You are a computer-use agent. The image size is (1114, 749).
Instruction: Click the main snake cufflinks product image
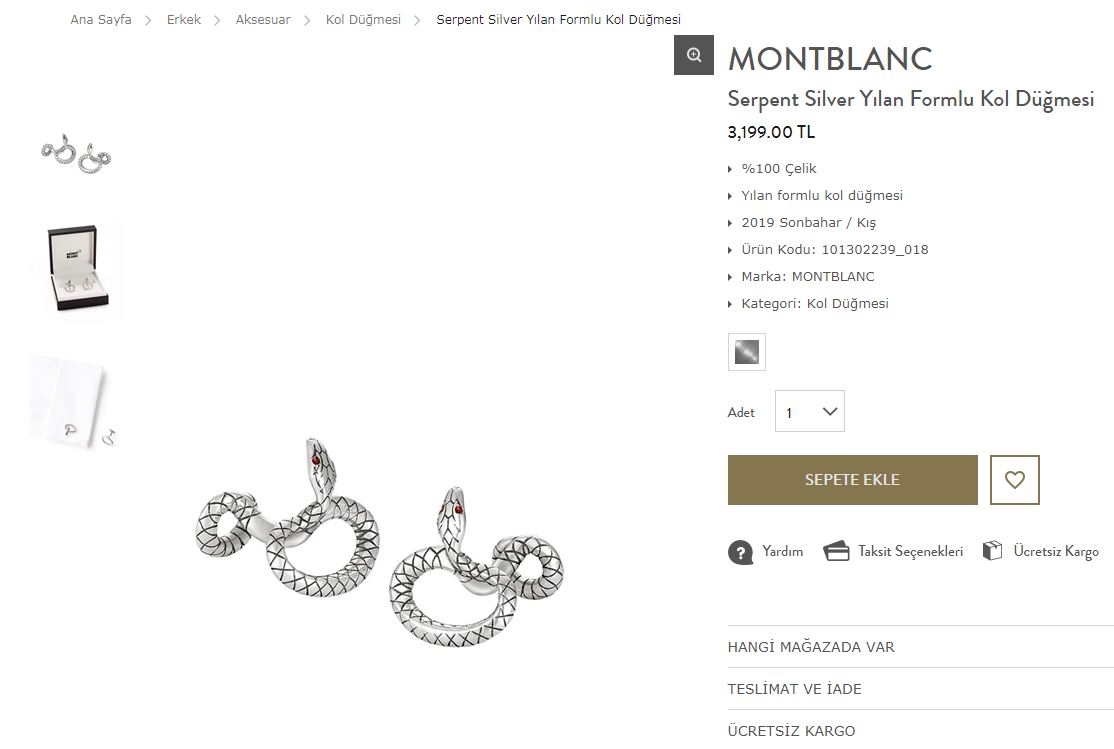pyautogui.click(x=379, y=542)
